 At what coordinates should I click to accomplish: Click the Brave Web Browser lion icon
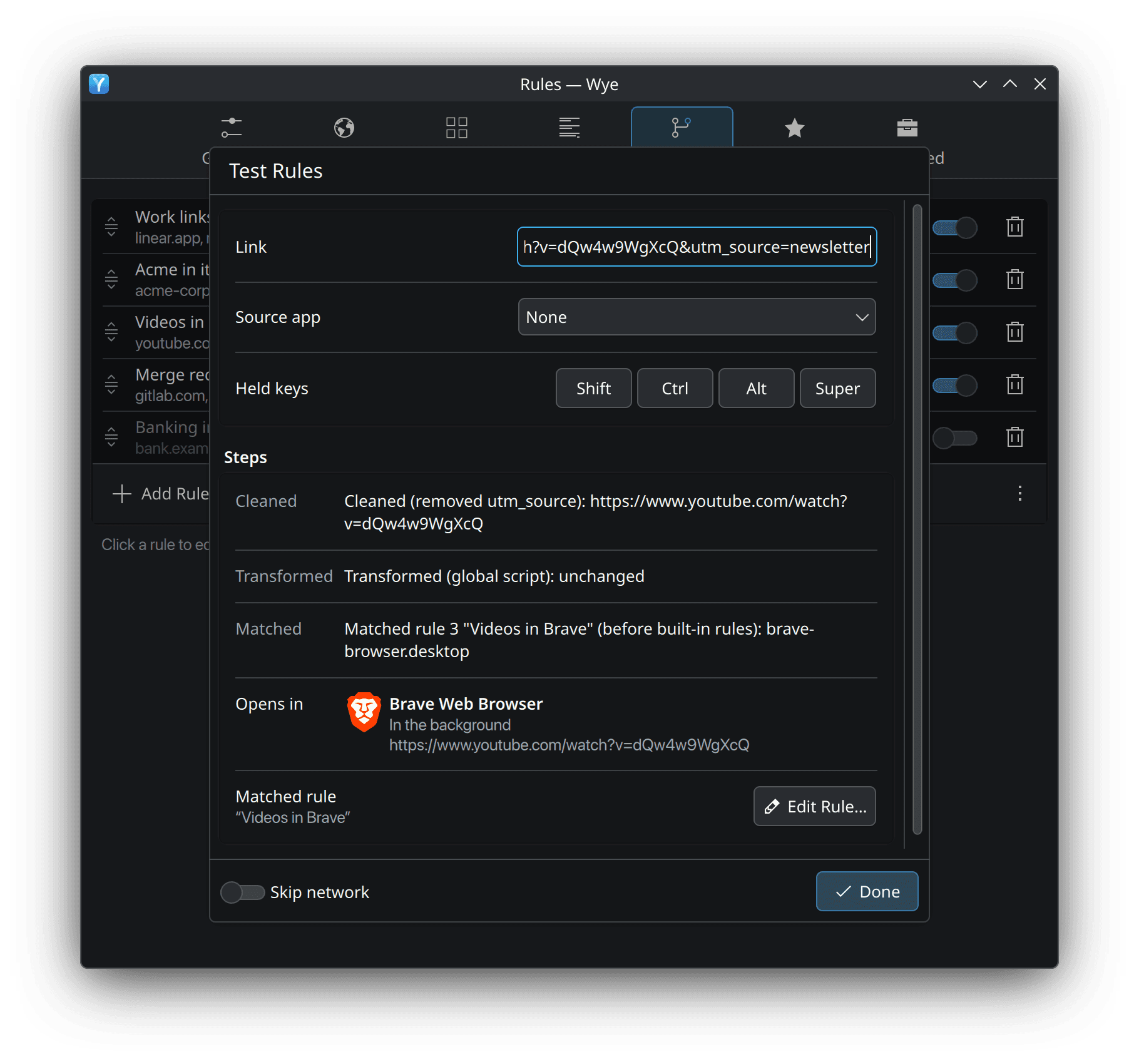click(364, 712)
